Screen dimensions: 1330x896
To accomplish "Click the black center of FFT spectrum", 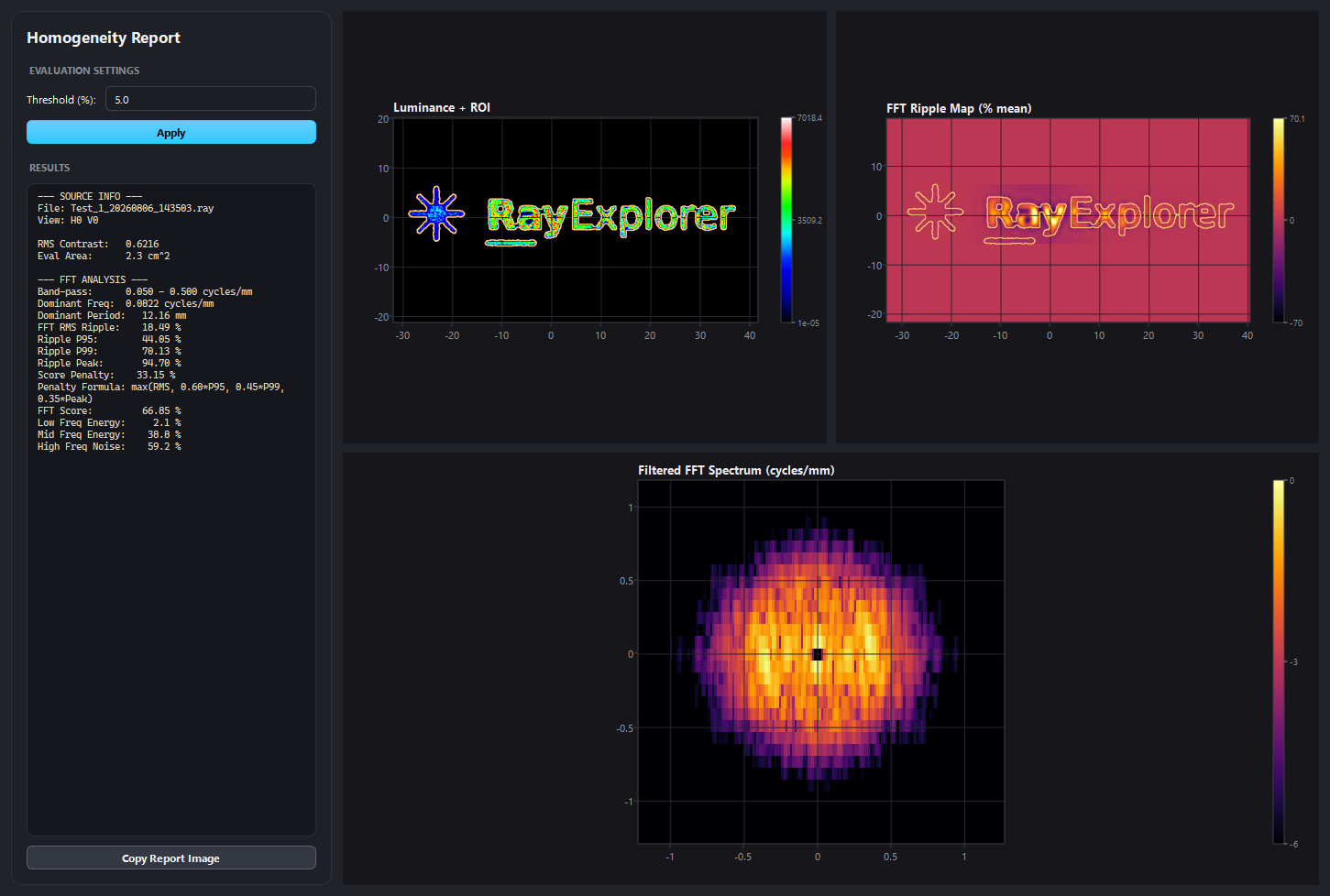I will (x=818, y=654).
